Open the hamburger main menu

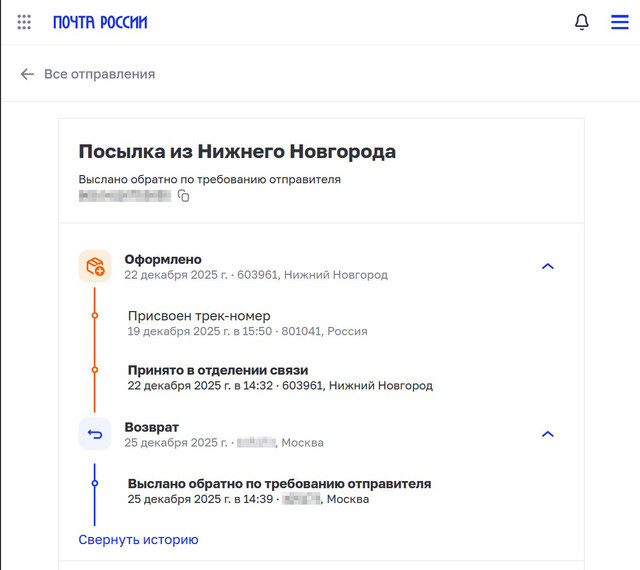click(620, 22)
